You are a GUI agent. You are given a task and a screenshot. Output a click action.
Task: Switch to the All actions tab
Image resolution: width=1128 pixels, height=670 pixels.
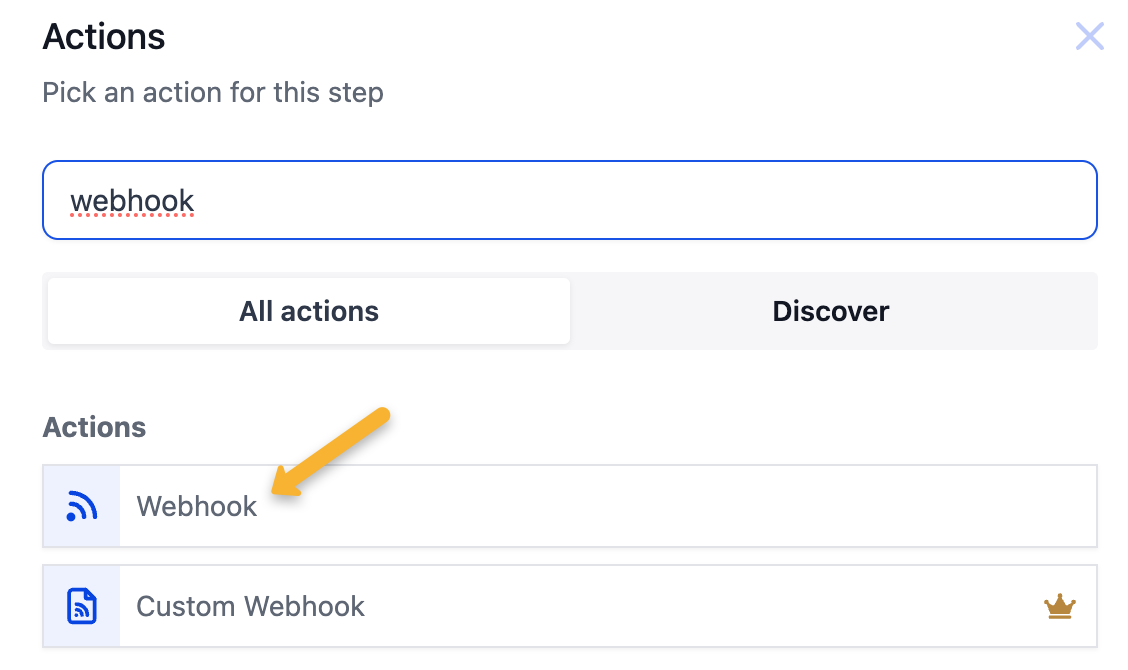309,311
